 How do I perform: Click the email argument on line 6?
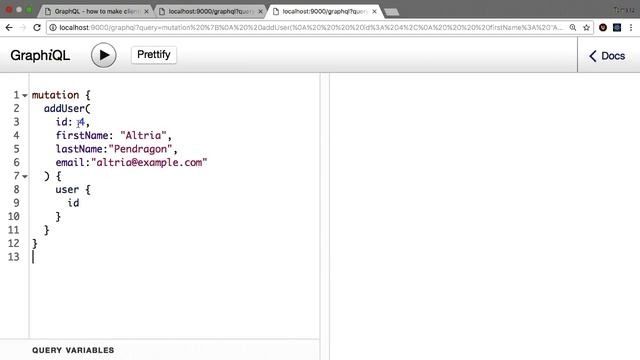tap(70, 162)
